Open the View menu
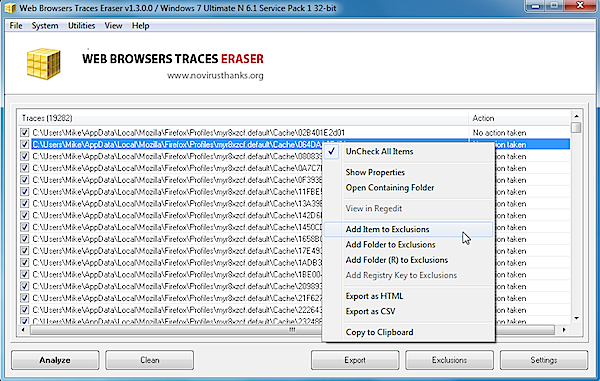The height and width of the screenshot is (381, 600). pos(113,26)
